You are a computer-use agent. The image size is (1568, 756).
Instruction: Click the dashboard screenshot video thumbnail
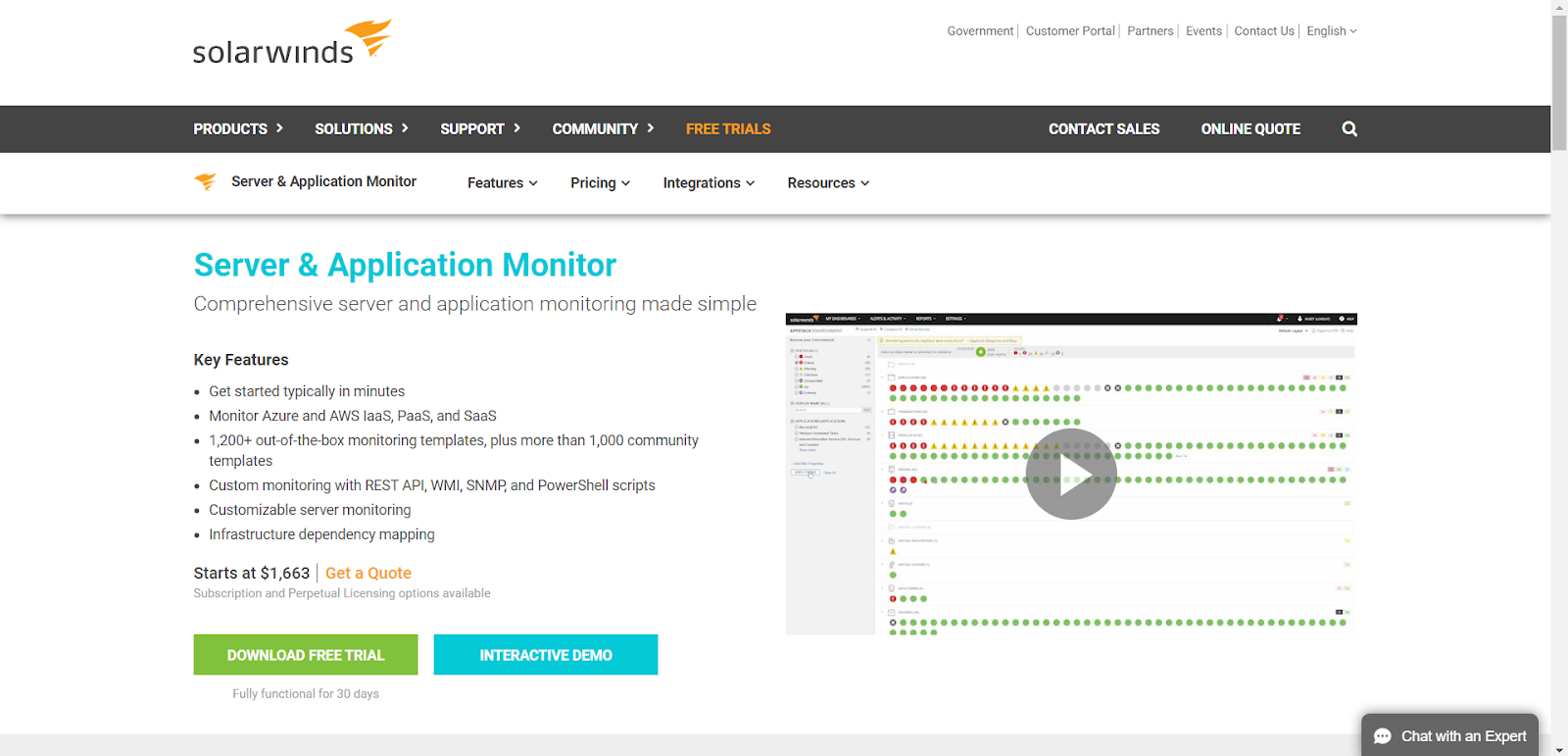click(x=1071, y=475)
